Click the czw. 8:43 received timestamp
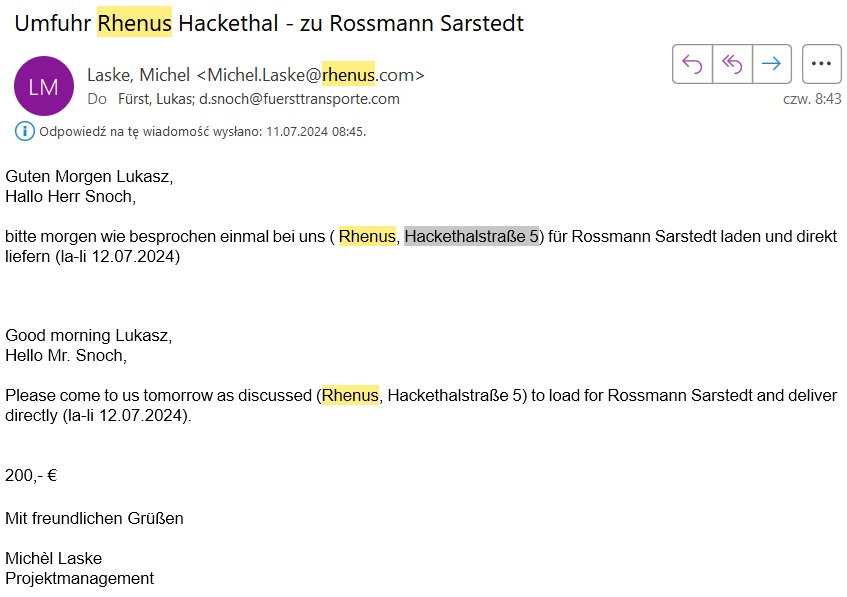Viewport: 847px width, 597px height. pos(812,99)
